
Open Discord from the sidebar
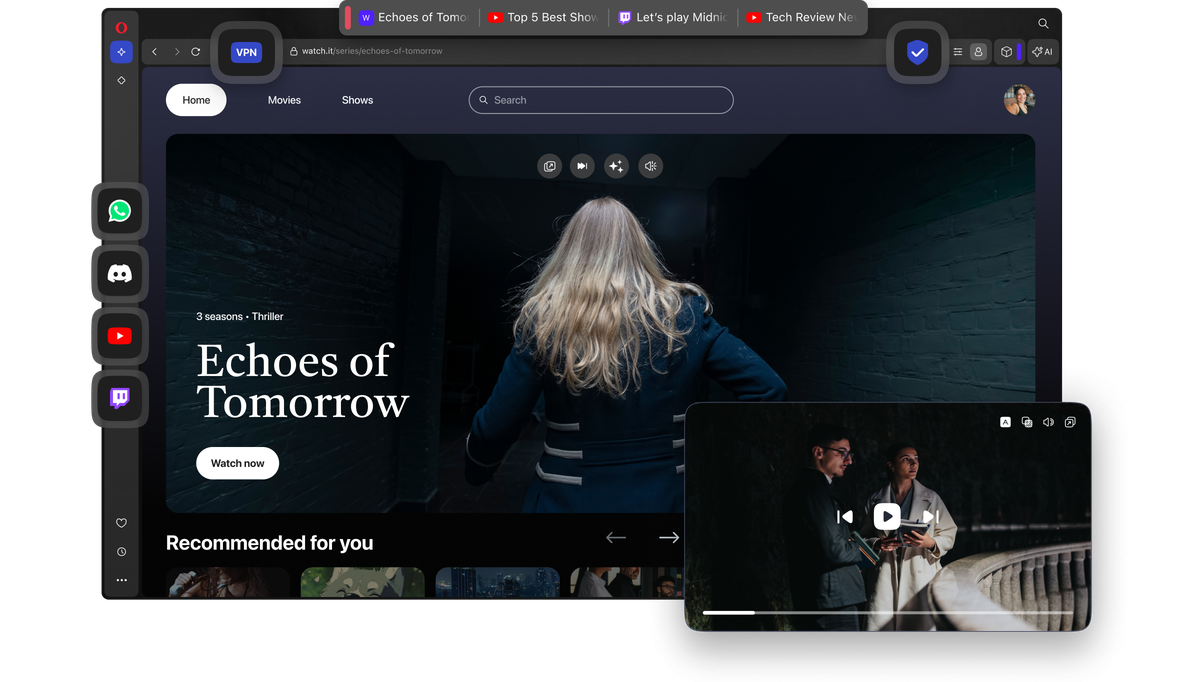119,273
